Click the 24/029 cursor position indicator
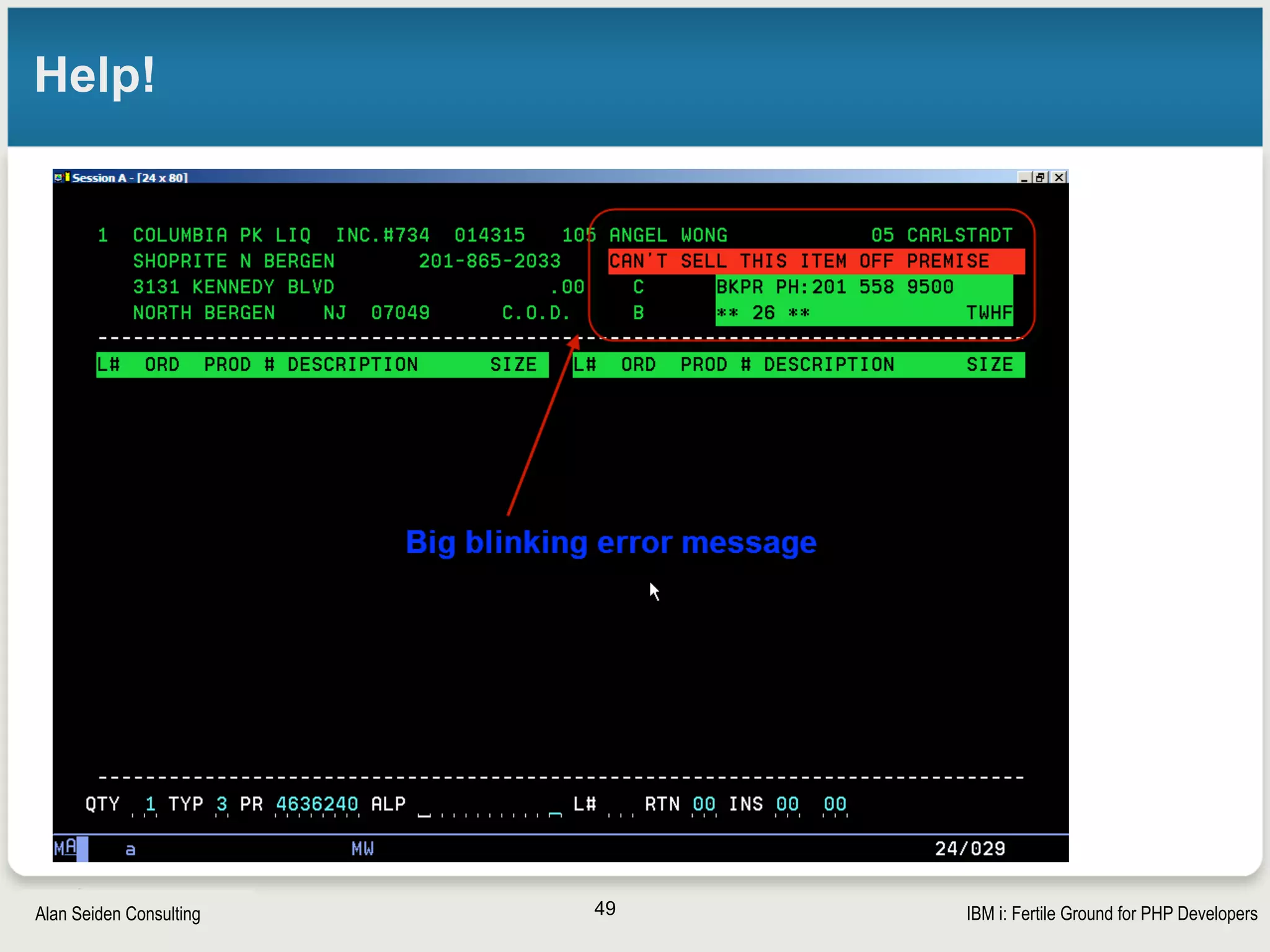 point(970,848)
